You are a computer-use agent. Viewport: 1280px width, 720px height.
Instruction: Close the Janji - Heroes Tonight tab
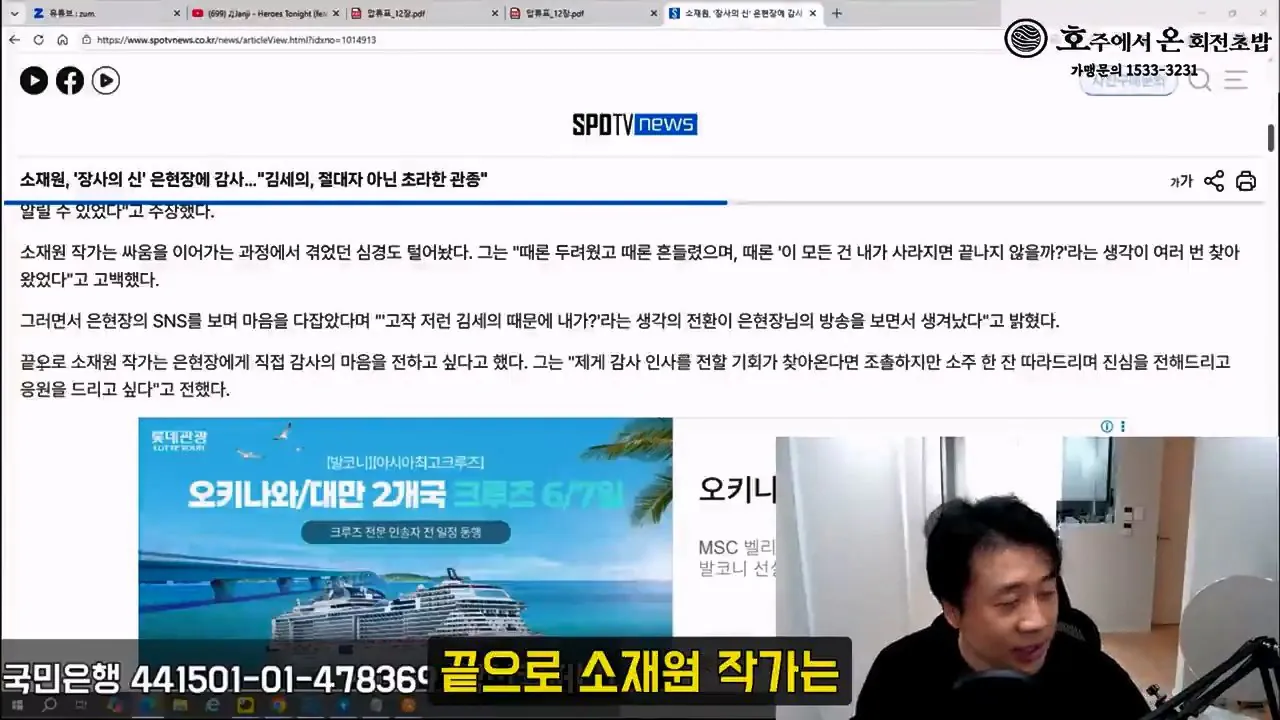point(336,13)
